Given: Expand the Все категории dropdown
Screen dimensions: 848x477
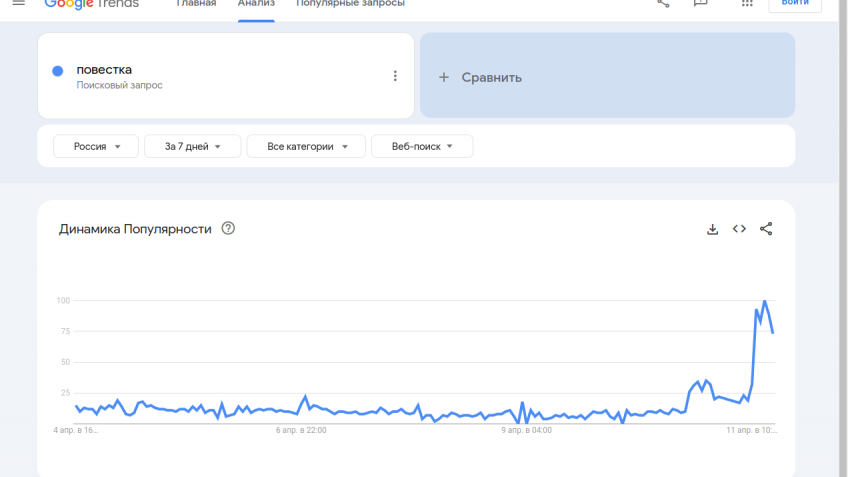Looking at the screenshot, I should pos(306,147).
